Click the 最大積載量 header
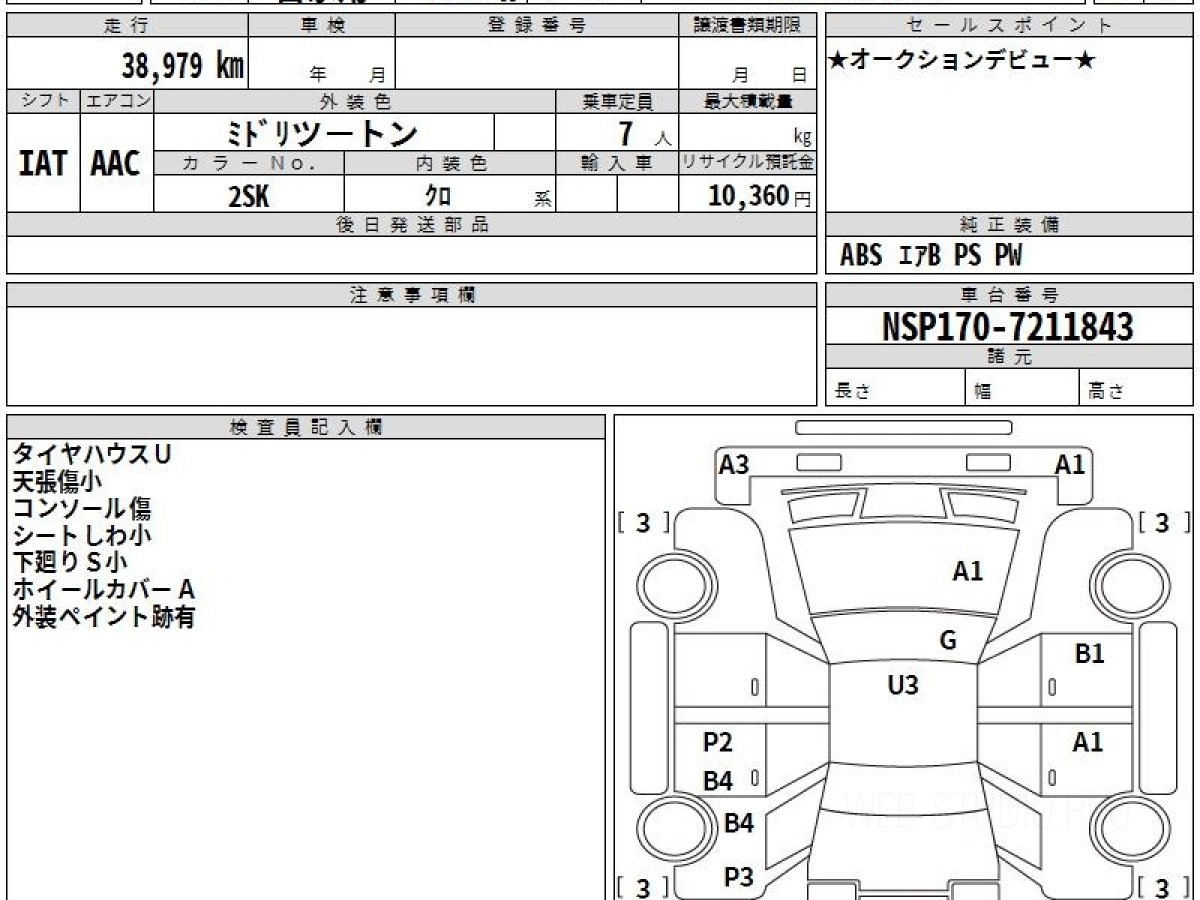 (748, 101)
